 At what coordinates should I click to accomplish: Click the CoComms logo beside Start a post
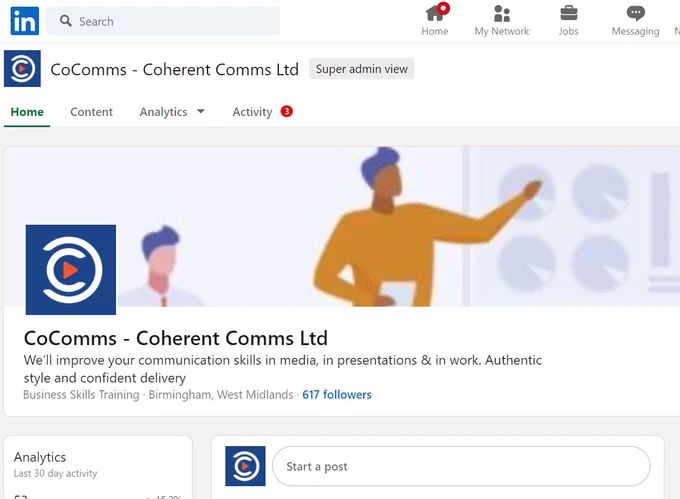(245, 466)
